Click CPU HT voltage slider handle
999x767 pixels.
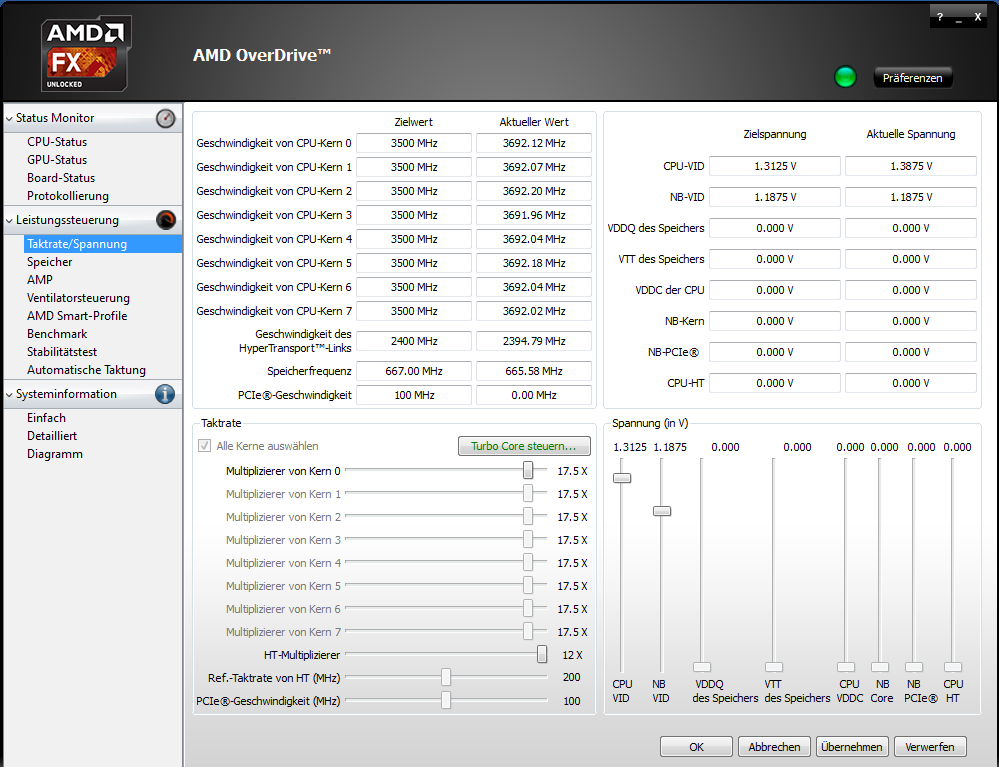[953, 667]
